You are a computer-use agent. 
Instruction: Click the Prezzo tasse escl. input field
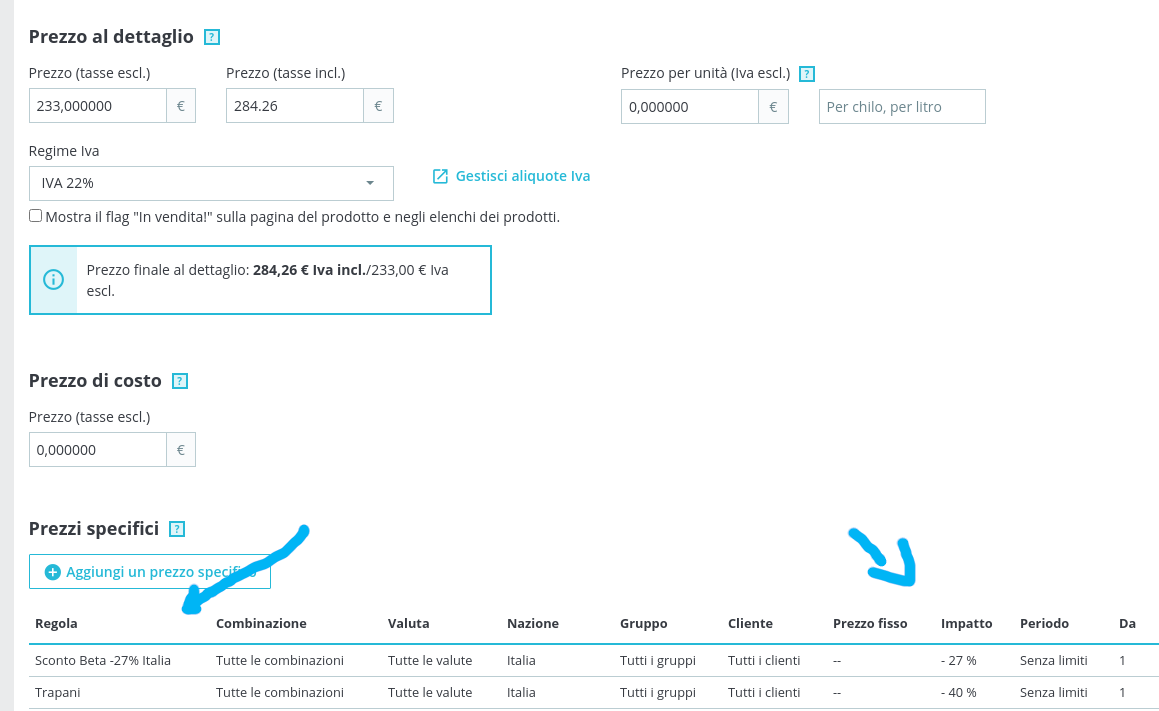tap(97, 104)
